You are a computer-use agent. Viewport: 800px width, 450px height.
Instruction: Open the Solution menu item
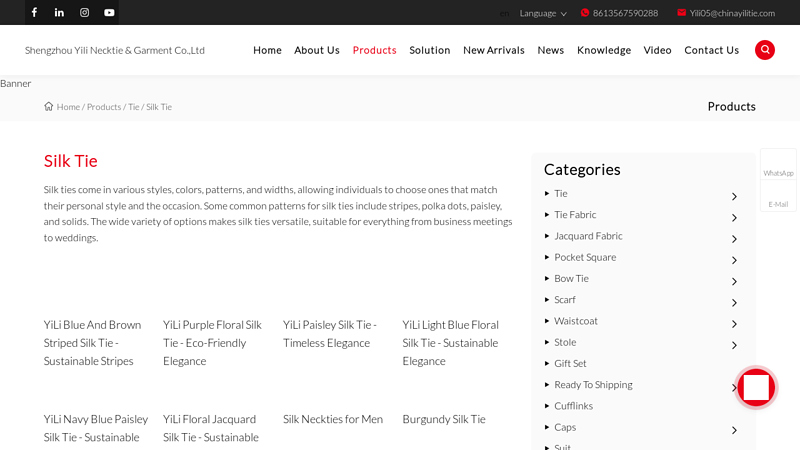[x=429, y=50]
